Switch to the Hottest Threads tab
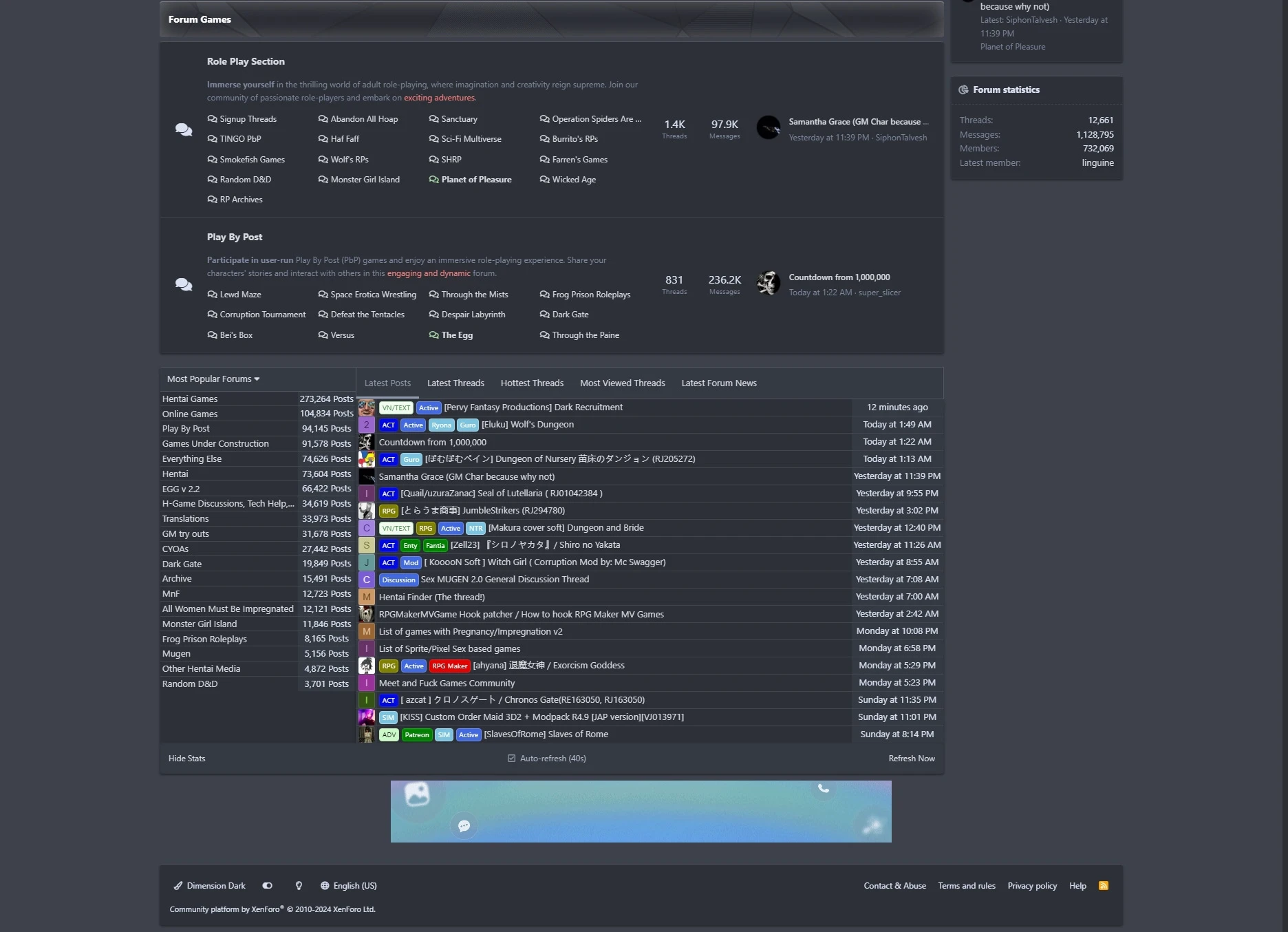Image resolution: width=1288 pixels, height=932 pixels. (532, 383)
